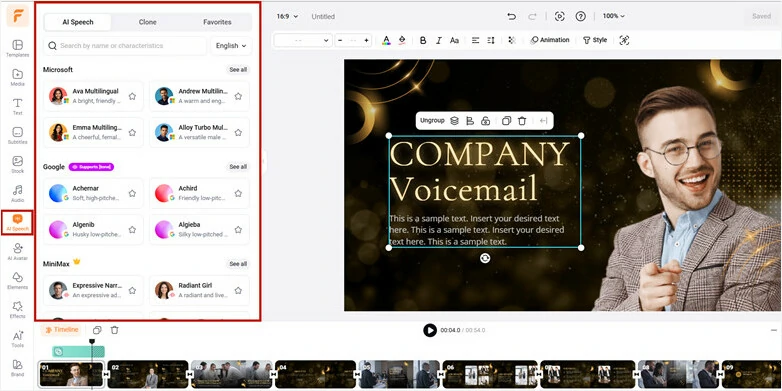This screenshot has height=391, width=782.
Task: Click the scan-frame icon after Style
Action: pyautogui.click(x=624, y=40)
